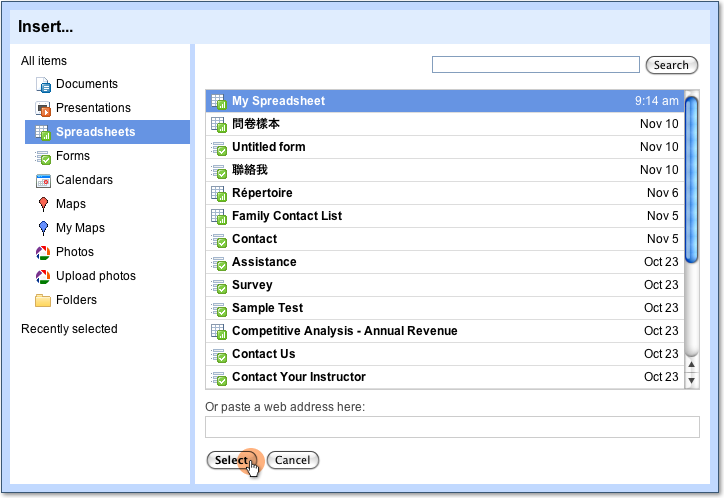Click the Photos pinwheel icon
Image resolution: width=724 pixels, height=498 pixels.
[43, 252]
